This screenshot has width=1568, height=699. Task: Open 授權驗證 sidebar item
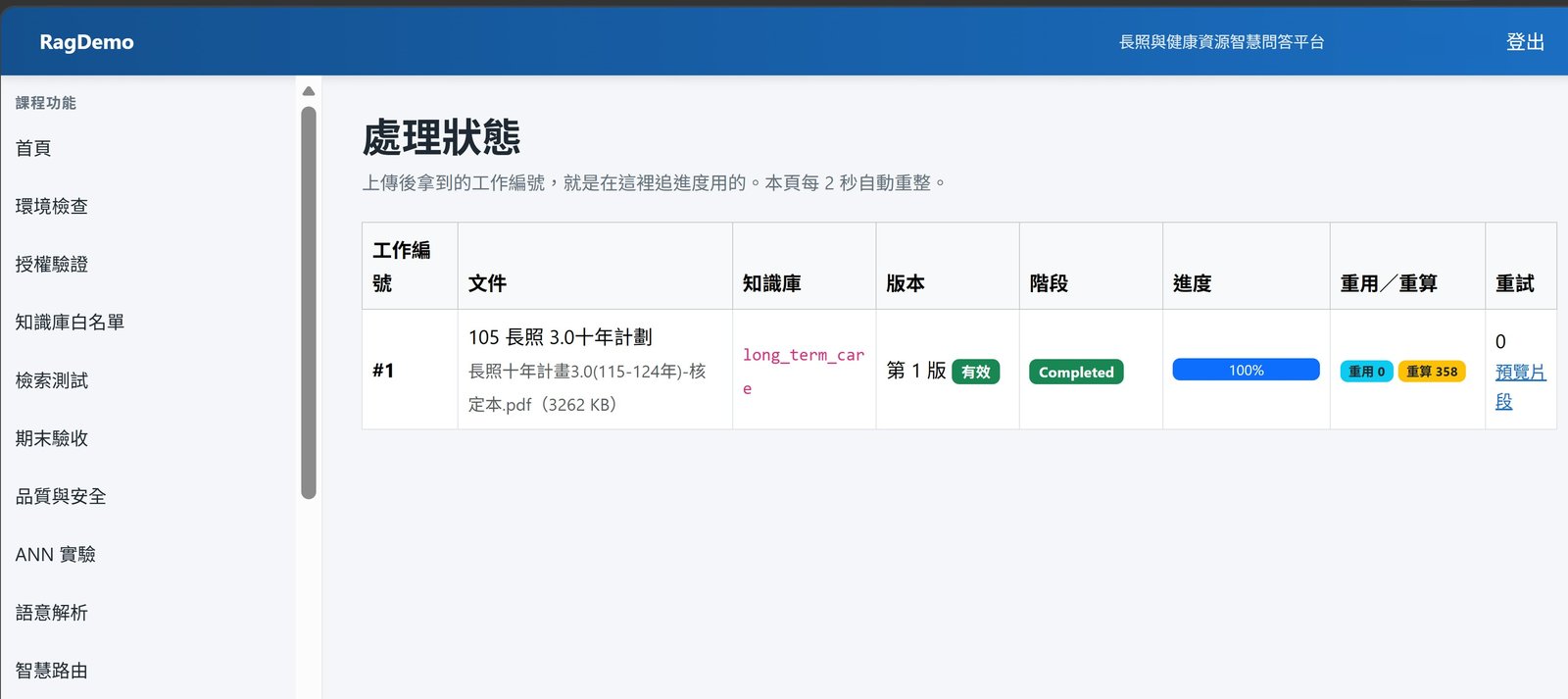[52, 264]
